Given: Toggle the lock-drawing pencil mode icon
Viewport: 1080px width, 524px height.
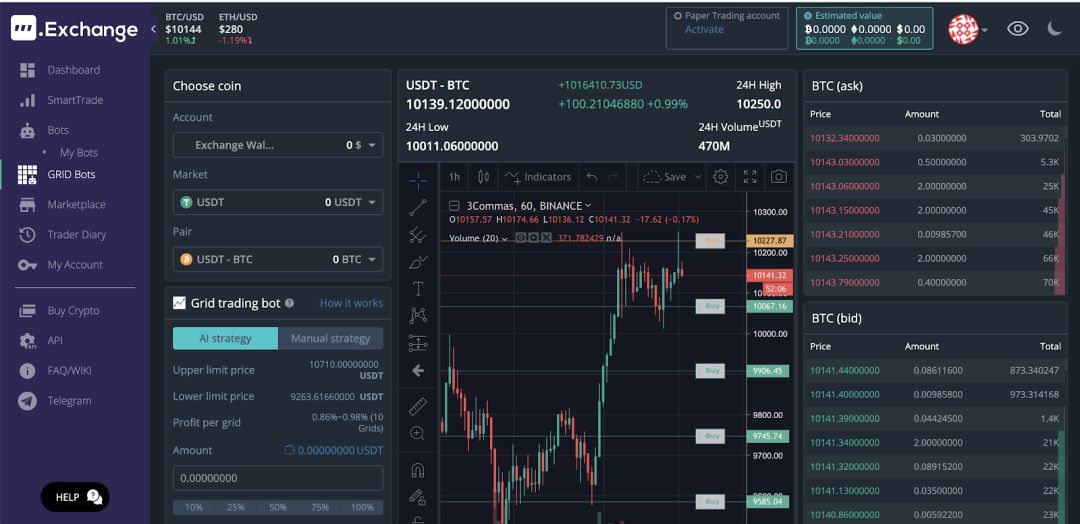Looking at the screenshot, I should coord(417,496).
